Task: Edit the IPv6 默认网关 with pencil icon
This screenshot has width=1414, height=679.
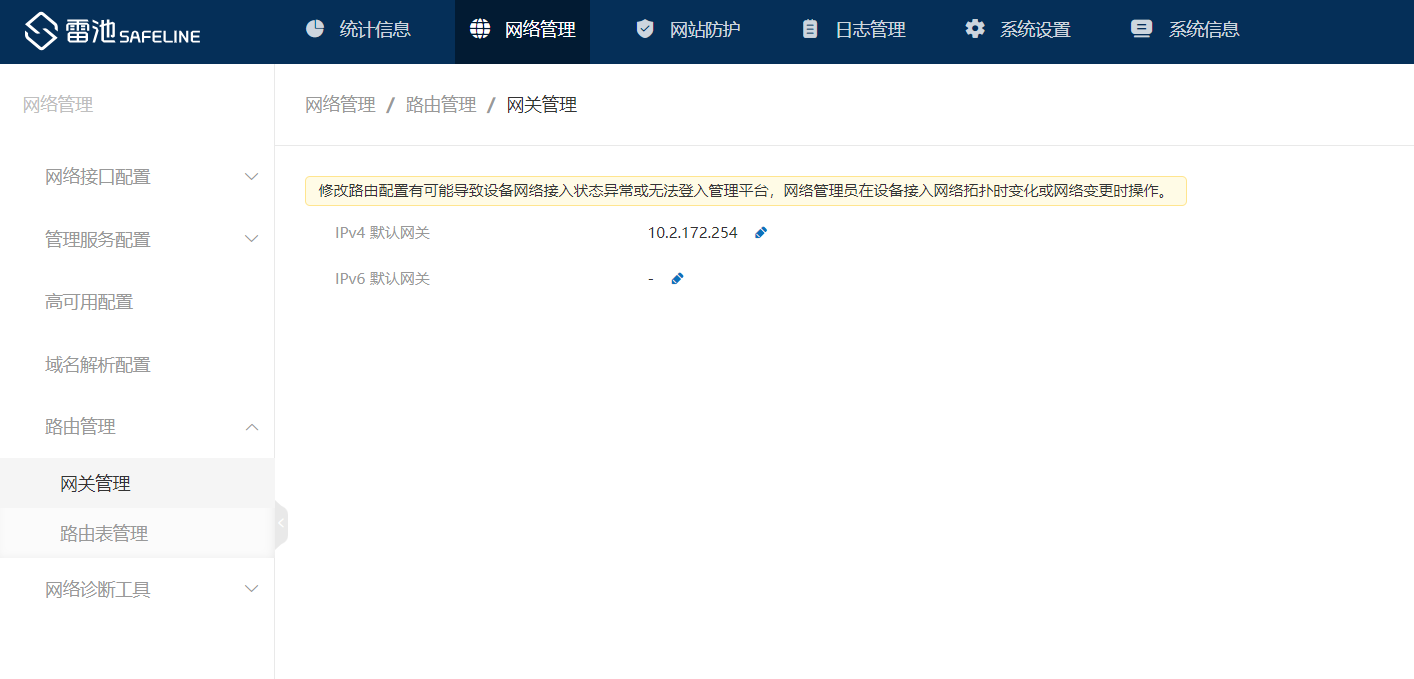Action: [x=677, y=278]
